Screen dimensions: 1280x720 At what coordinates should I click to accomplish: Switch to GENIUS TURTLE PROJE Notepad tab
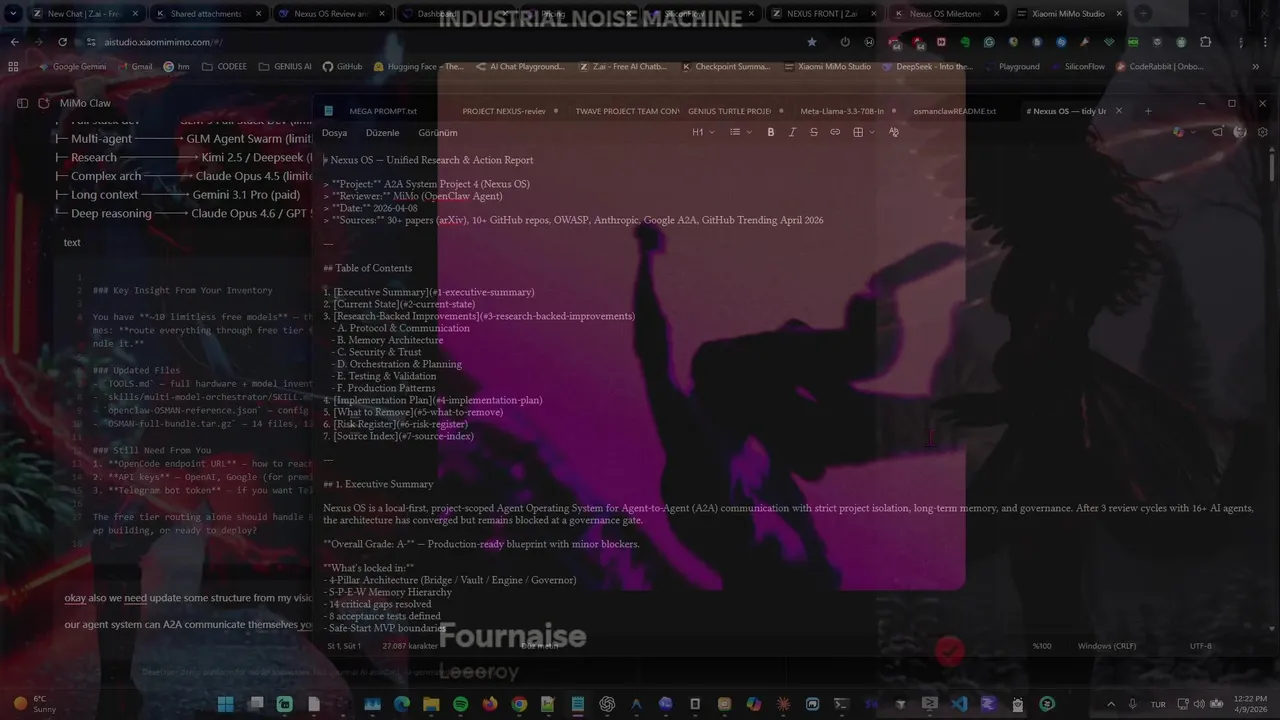tap(729, 111)
